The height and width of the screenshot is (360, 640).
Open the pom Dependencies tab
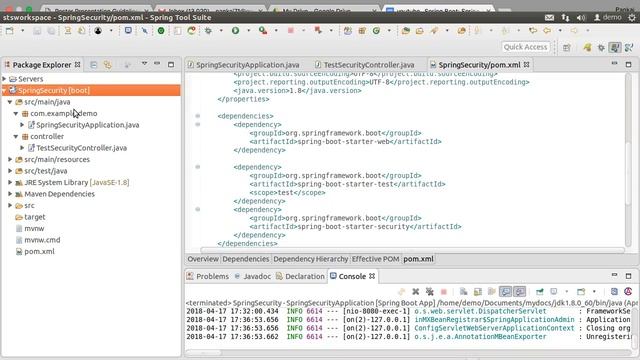point(246,259)
